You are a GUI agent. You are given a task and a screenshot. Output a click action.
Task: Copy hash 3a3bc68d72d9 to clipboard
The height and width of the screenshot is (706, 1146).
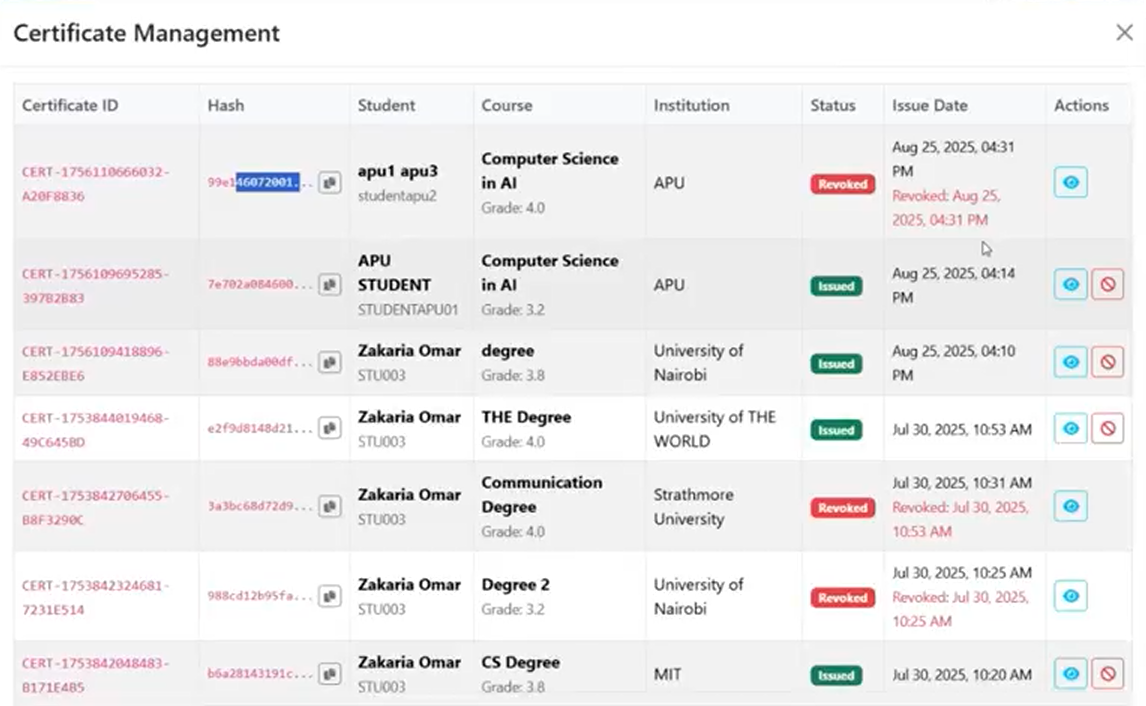pyautogui.click(x=330, y=506)
